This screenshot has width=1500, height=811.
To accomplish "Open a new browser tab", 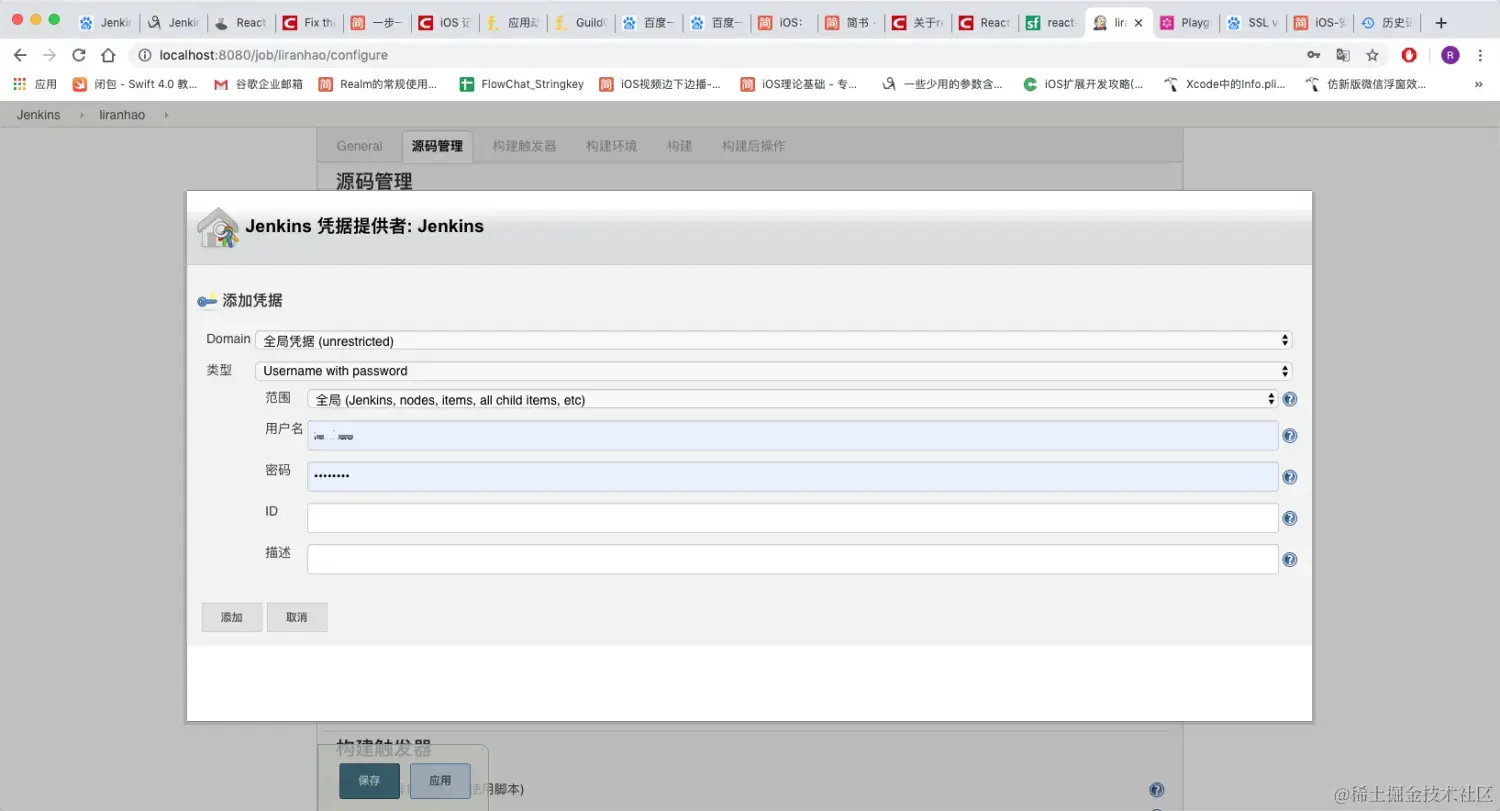I will pyautogui.click(x=1441, y=22).
